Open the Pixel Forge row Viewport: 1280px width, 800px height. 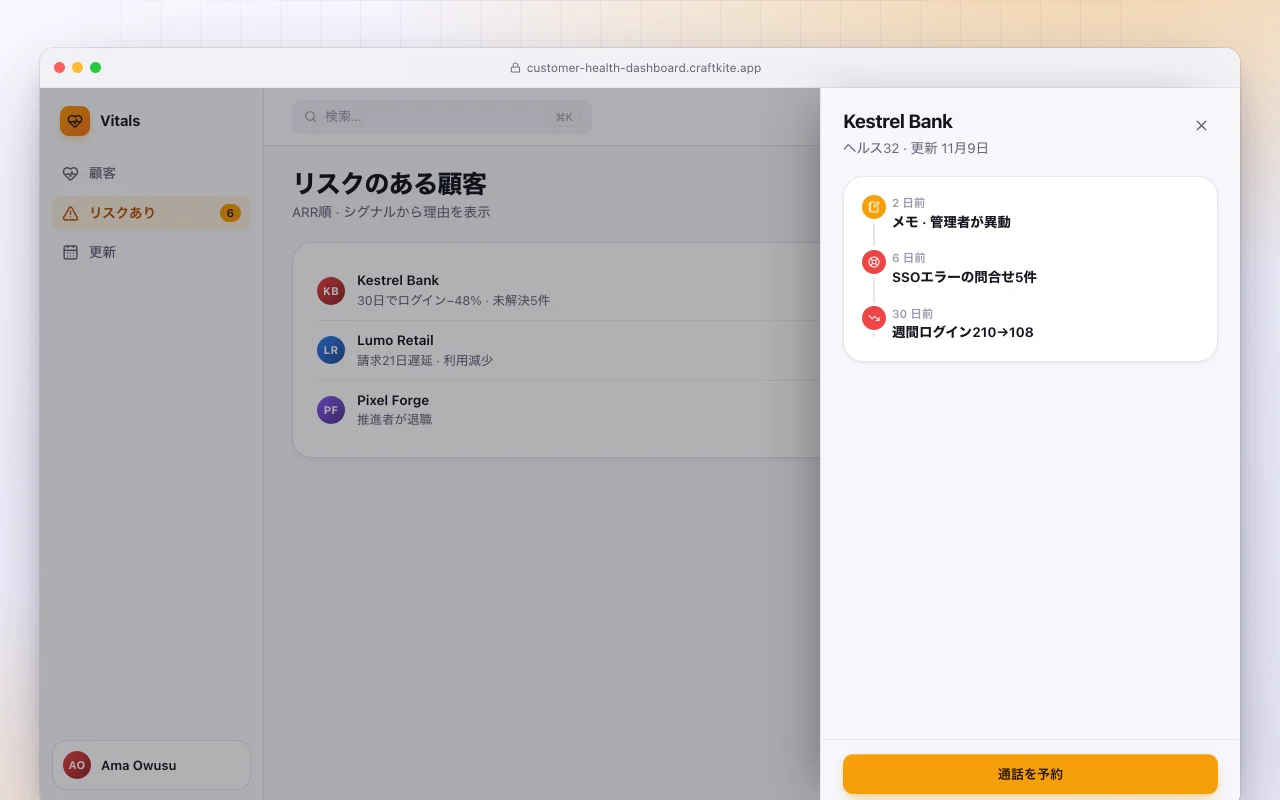pyautogui.click(x=568, y=410)
